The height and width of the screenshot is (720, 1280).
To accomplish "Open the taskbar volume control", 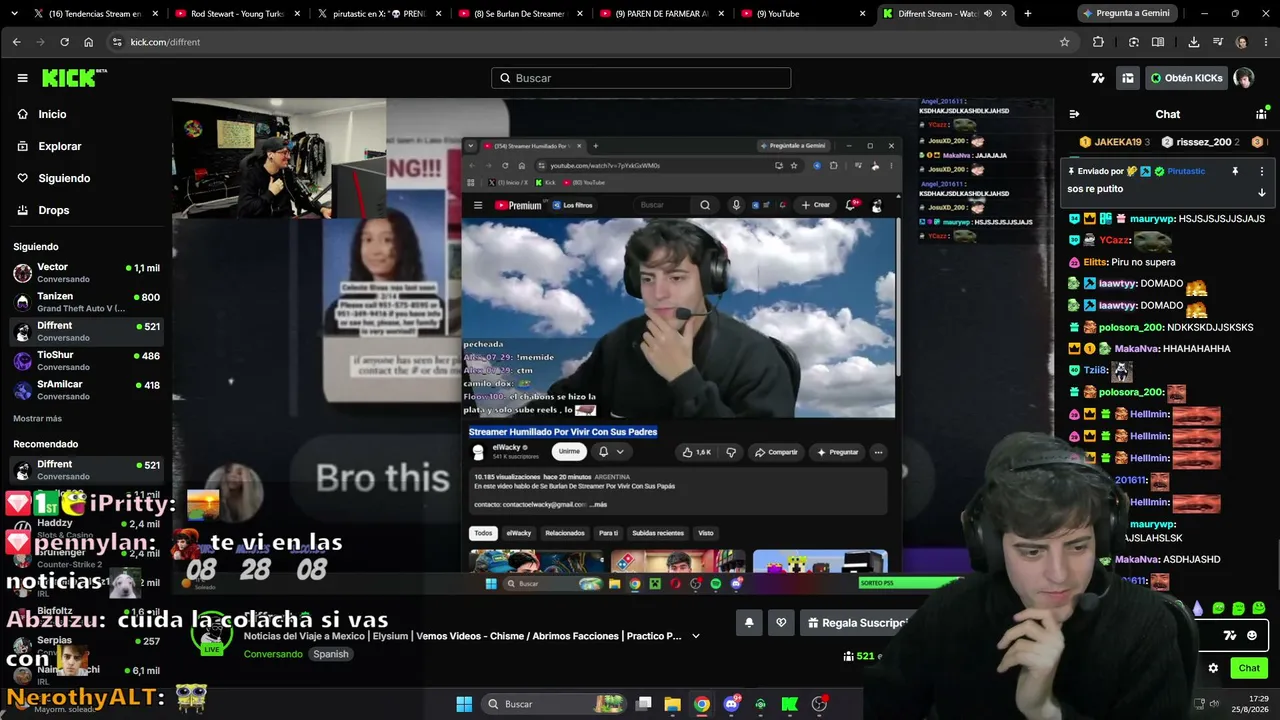I will (1215, 703).
